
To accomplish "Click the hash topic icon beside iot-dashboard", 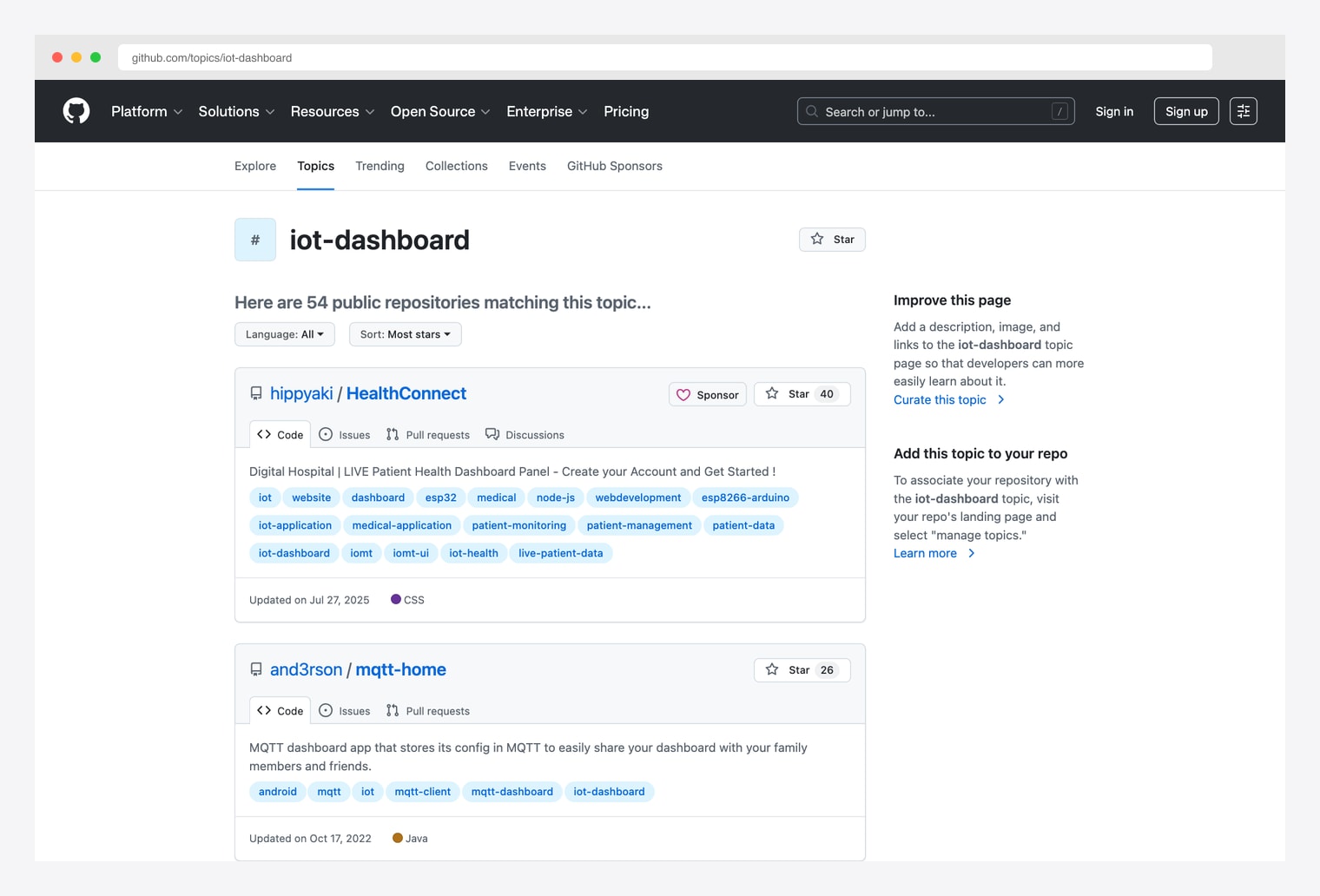I will 255,240.
